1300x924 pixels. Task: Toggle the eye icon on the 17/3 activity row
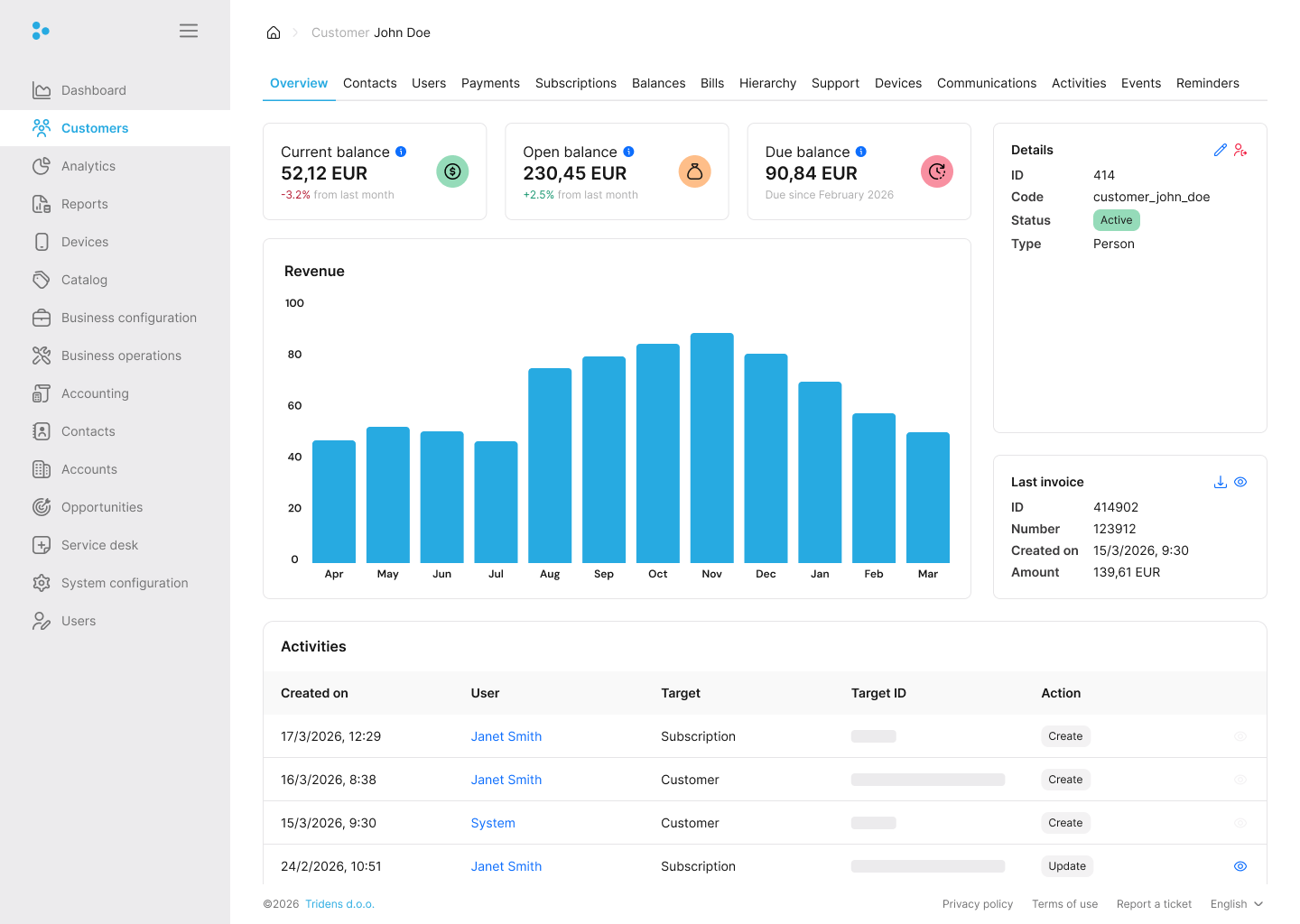(1240, 735)
